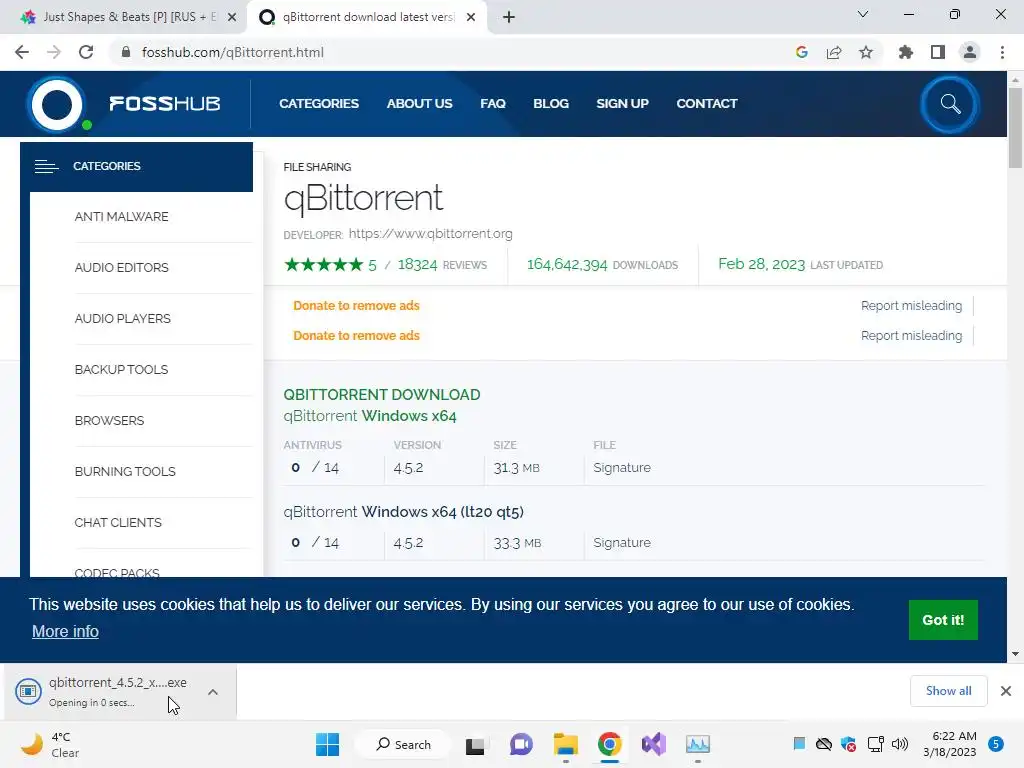The image size is (1024, 768).
Task: Click second Report misleading link
Action: (x=911, y=335)
